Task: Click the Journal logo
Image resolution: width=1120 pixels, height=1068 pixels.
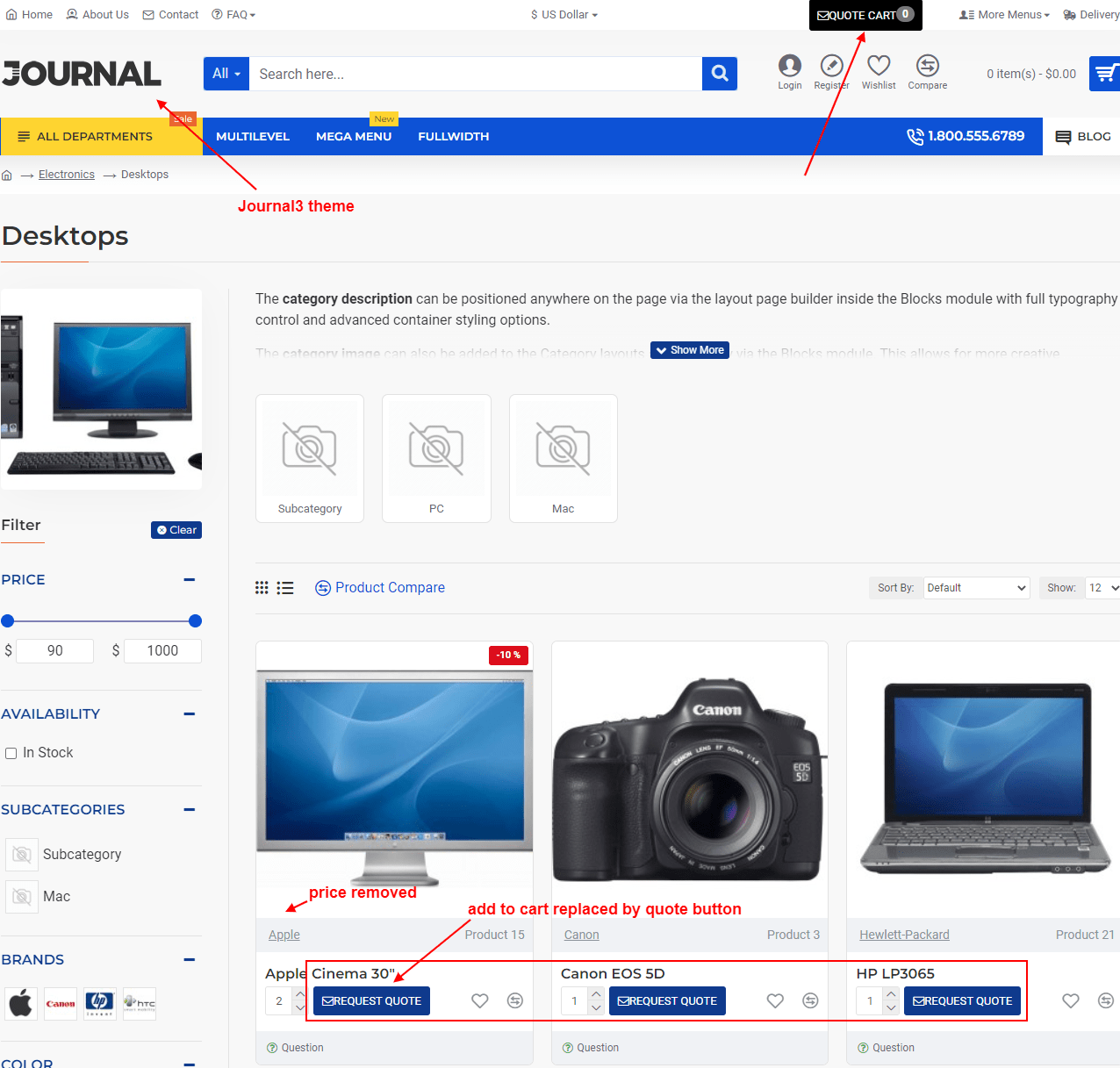Action: pos(82,74)
